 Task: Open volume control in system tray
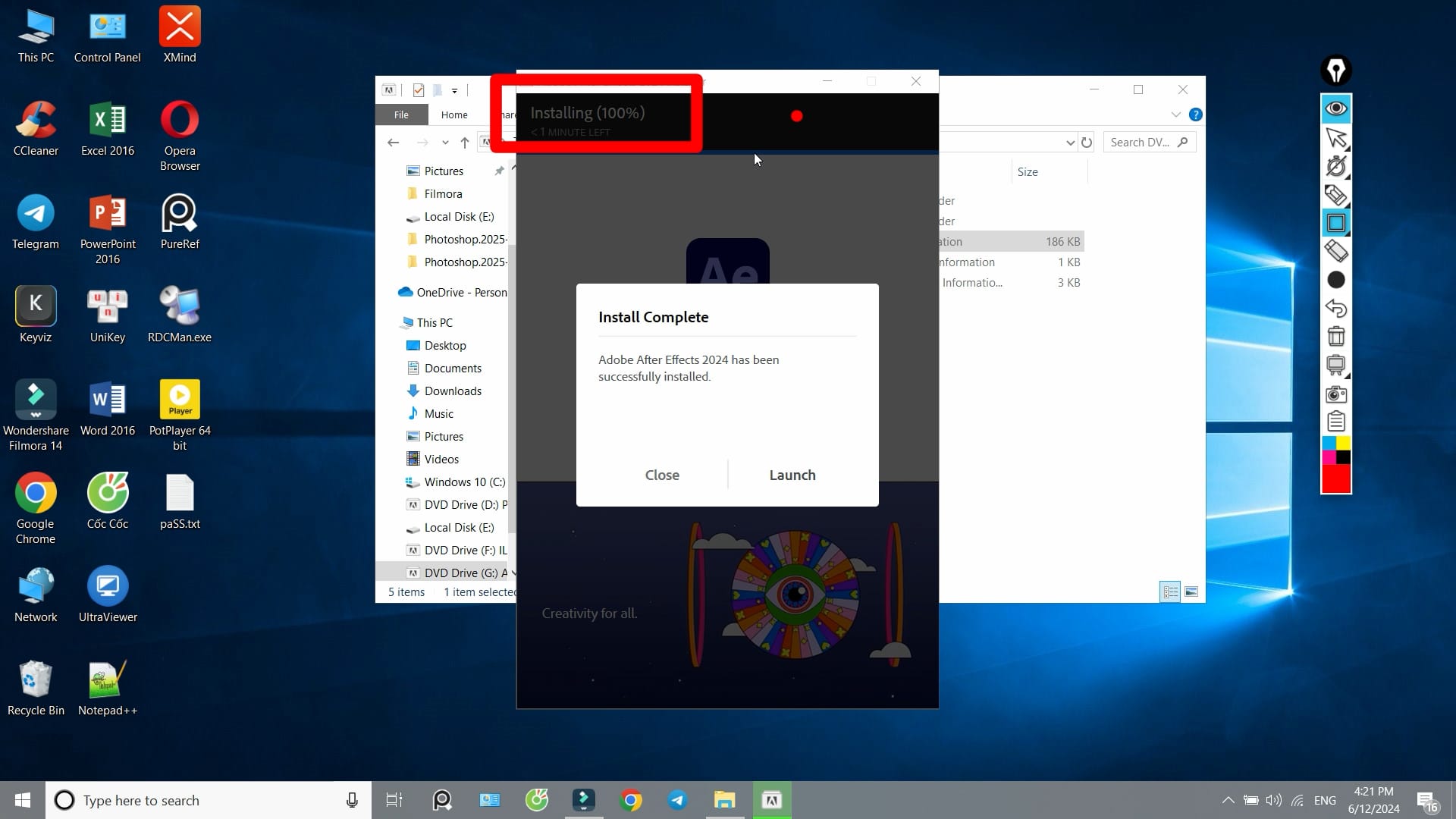(1274, 800)
